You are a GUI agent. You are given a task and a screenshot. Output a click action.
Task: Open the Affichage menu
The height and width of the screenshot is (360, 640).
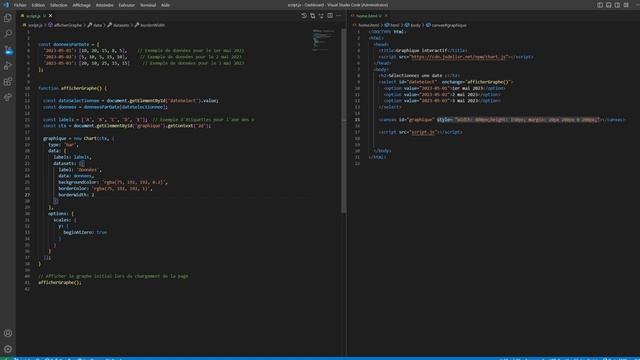tap(82, 5)
